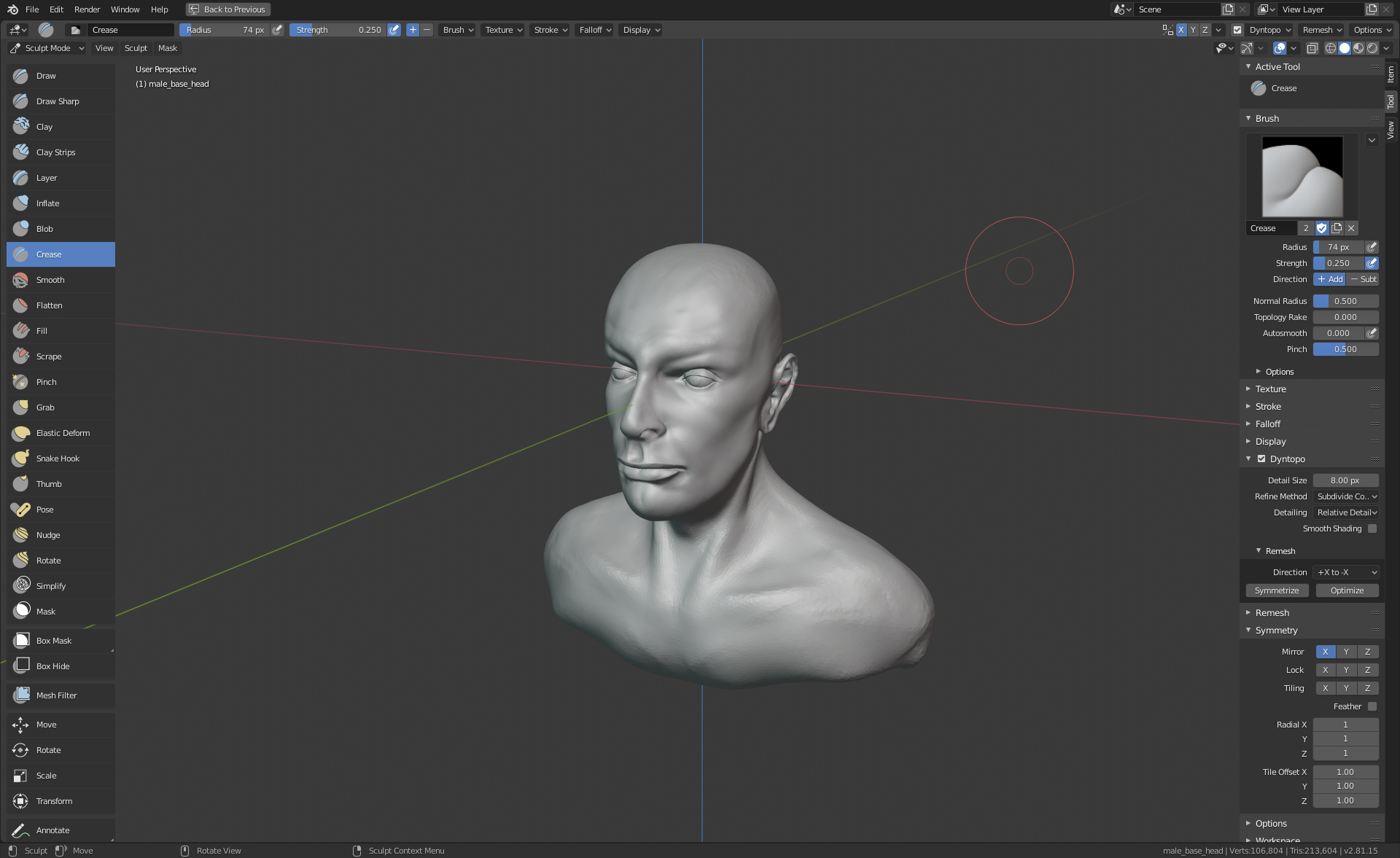Adjust the Pinch slider in Brush panel
This screenshot has width=1400, height=858.
[x=1345, y=349]
